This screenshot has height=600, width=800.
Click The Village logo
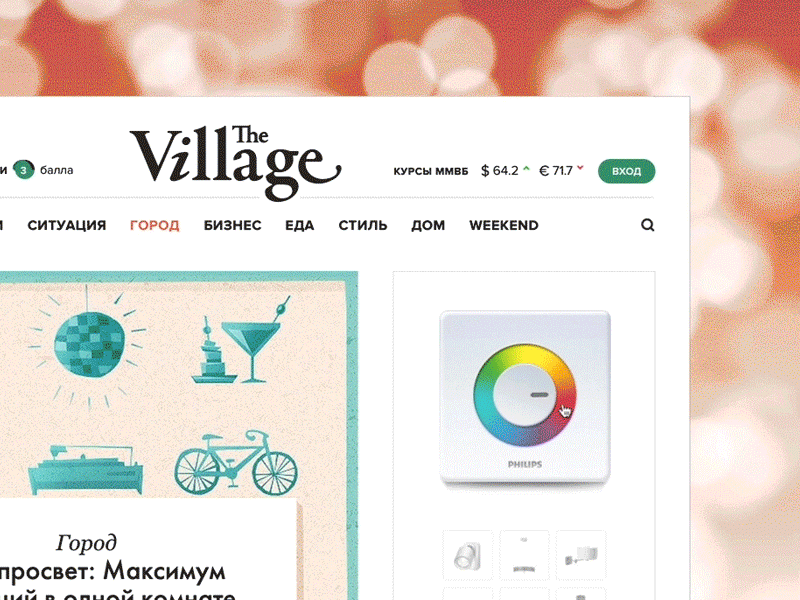235,162
